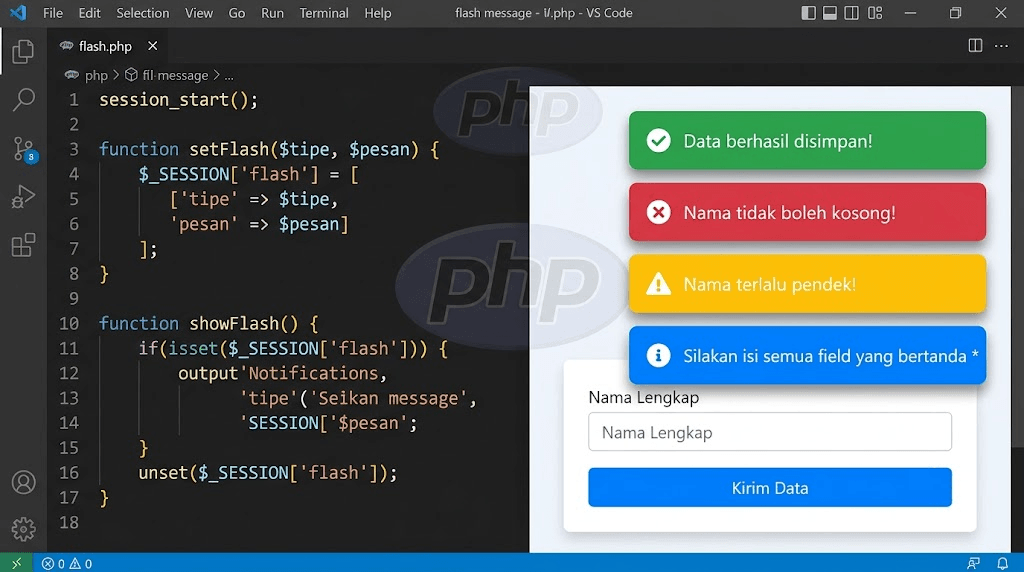The image size is (1024, 572).
Task: Open the Customize Layout icon
Action: 875,12
